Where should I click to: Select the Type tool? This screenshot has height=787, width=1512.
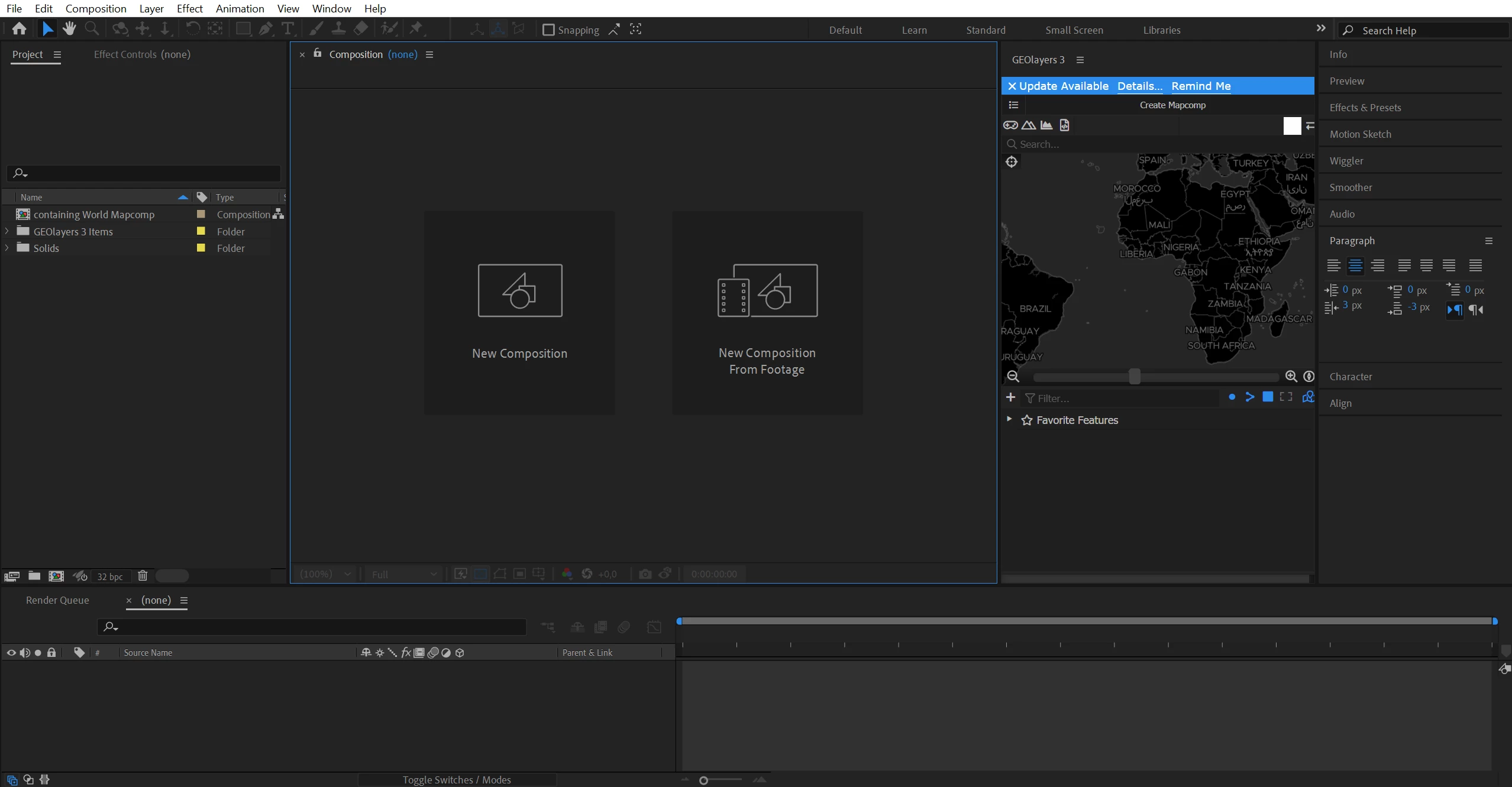287,28
